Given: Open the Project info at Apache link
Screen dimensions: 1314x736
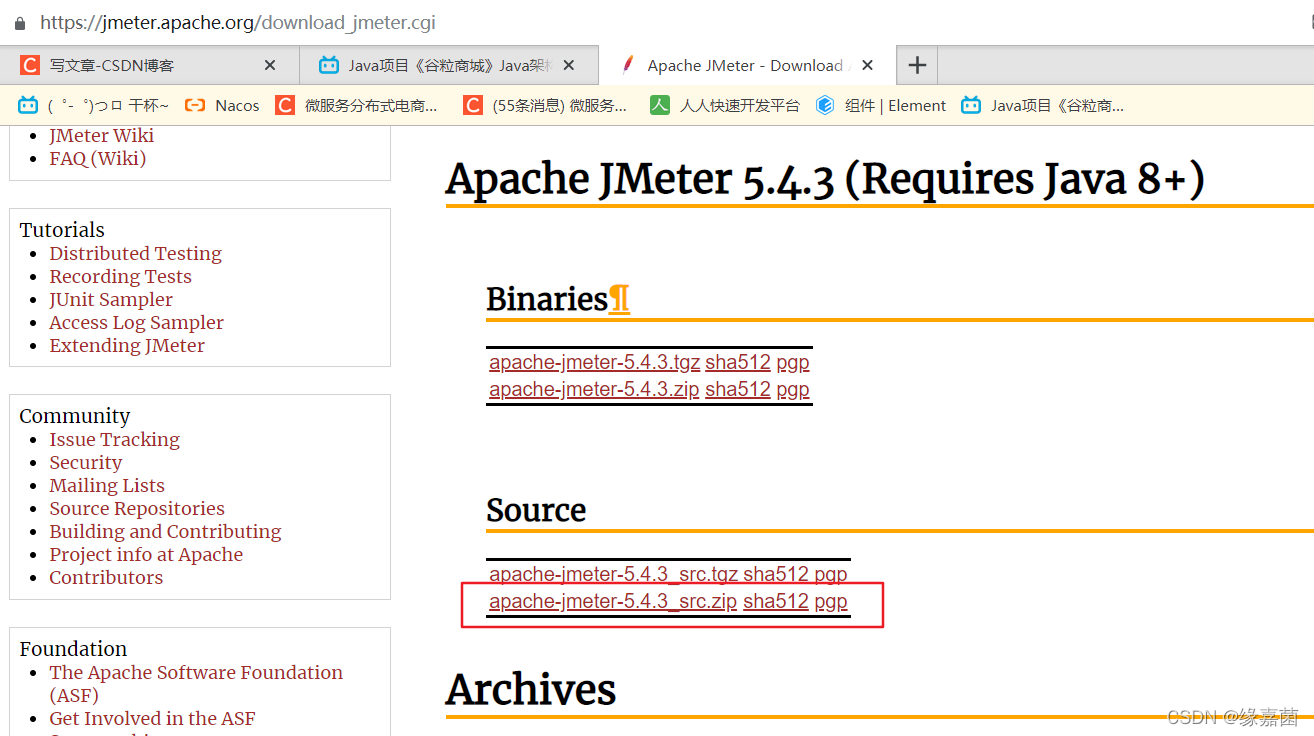Looking at the screenshot, I should click(146, 554).
